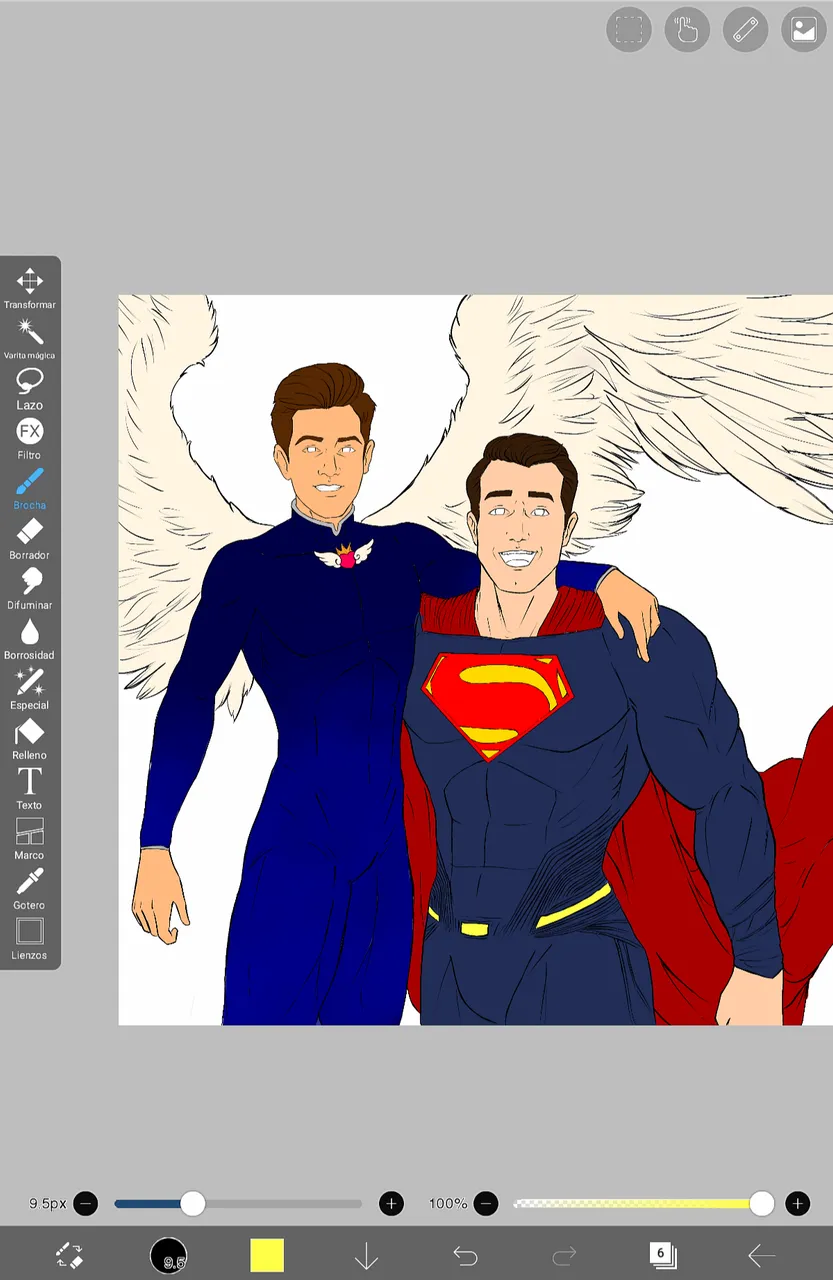This screenshot has width=833, height=1280.
Task: Select the Difuminar smudge tool
Action: pyautogui.click(x=29, y=588)
